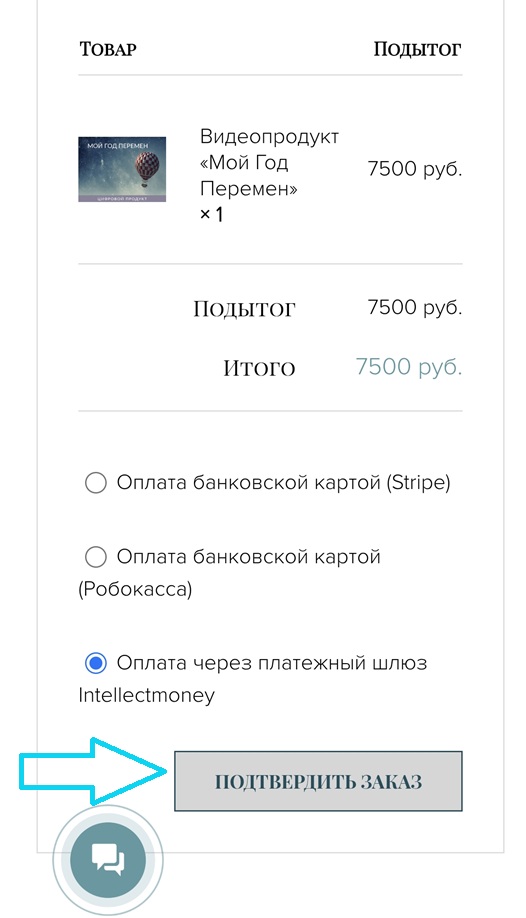This screenshot has width=526, height=918.
Task: Click the Товар column header
Action: (x=108, y=49)
